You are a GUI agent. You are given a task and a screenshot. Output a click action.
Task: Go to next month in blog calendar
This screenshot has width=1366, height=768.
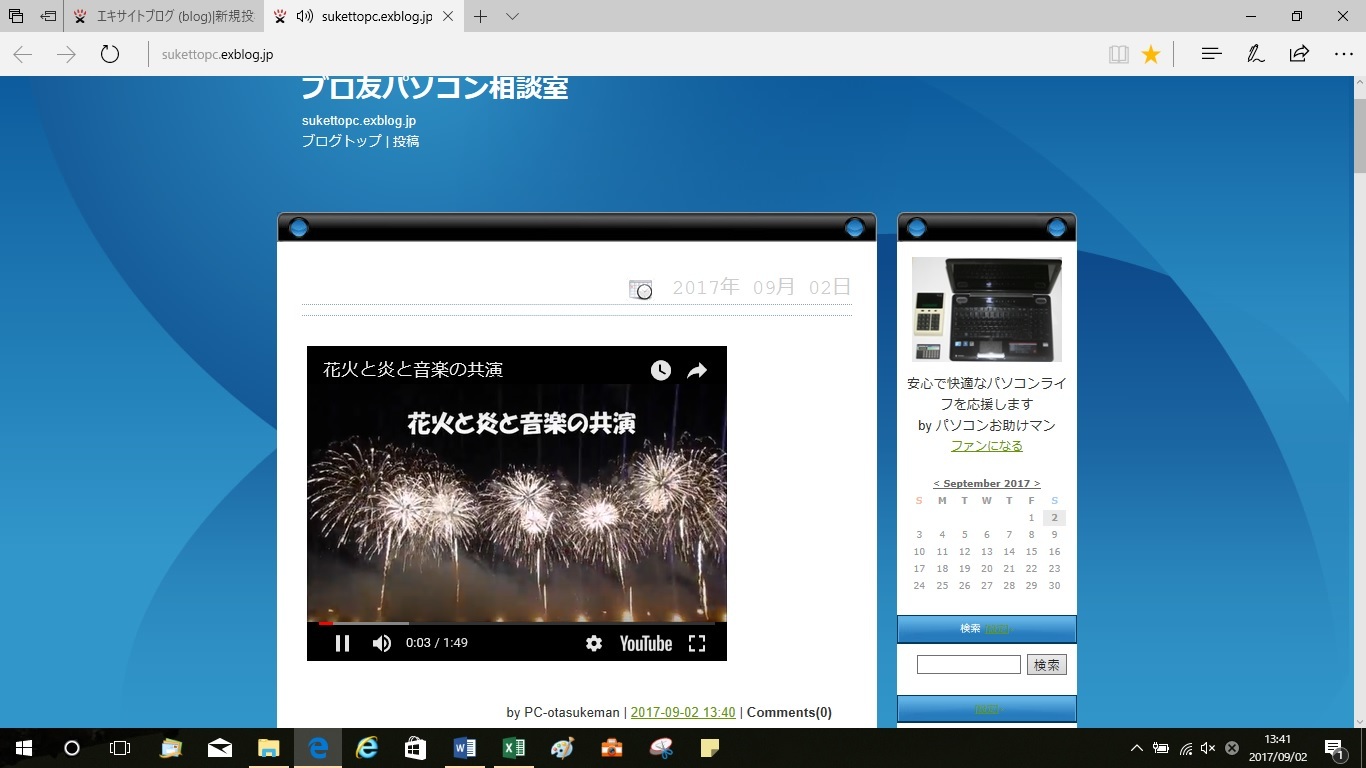pyautogui.click(x=1037, y=484)
